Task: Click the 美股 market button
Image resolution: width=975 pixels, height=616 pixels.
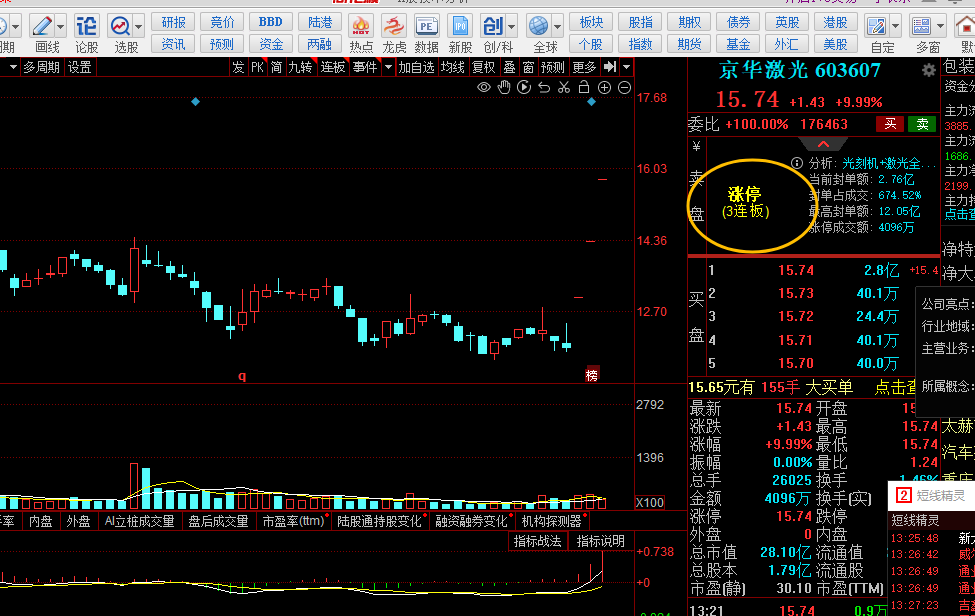Action: [x=835, y=44]
